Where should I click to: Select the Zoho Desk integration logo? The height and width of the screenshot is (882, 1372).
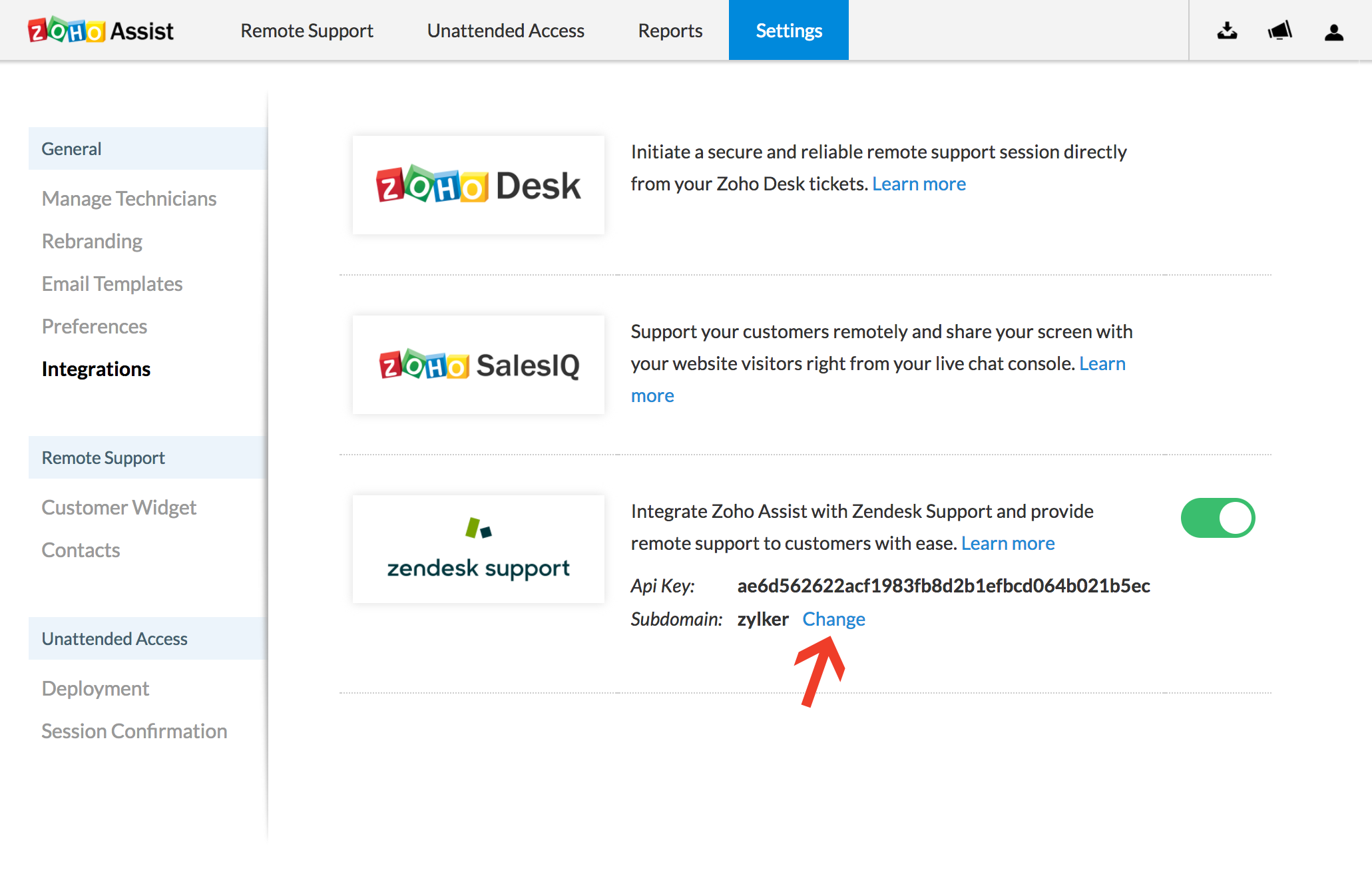pyautogui.click(x=478, y=185)
